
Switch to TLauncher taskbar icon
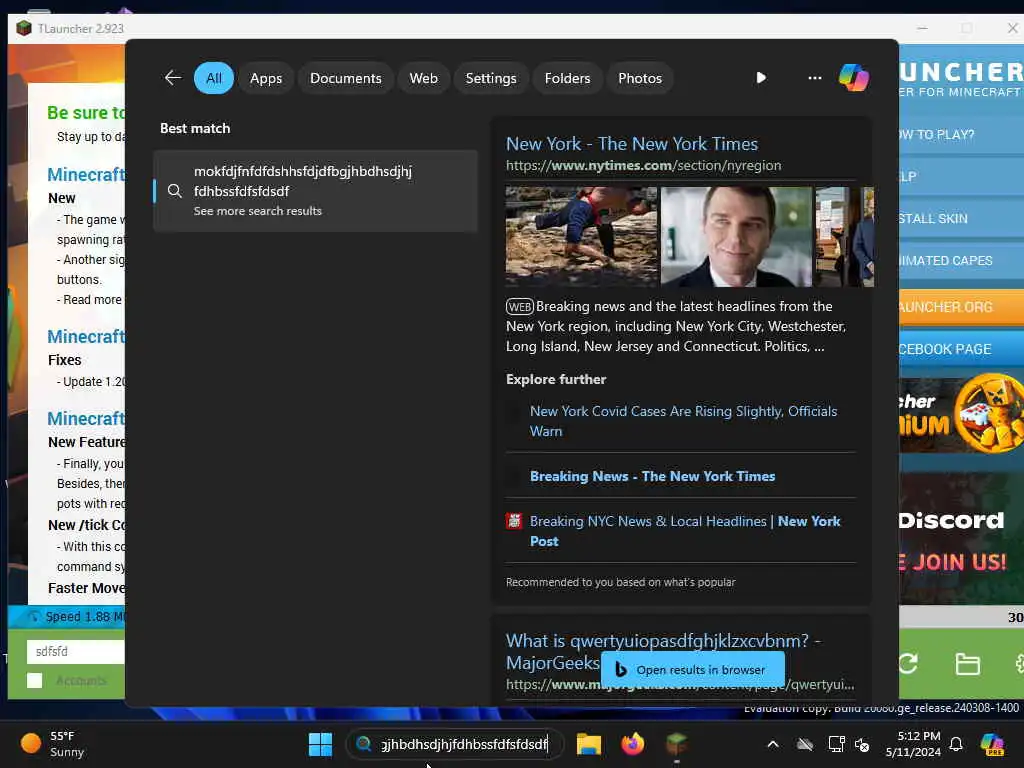tap(677, 744)
